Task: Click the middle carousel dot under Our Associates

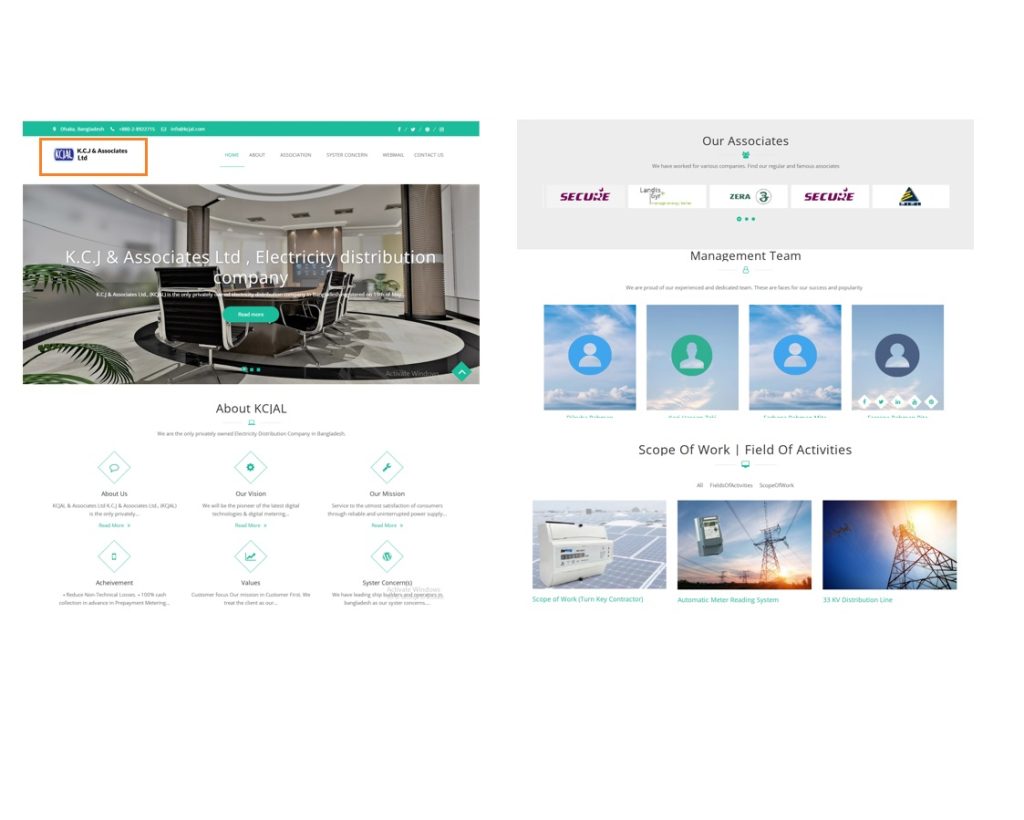Action: (x=745, y=218)
